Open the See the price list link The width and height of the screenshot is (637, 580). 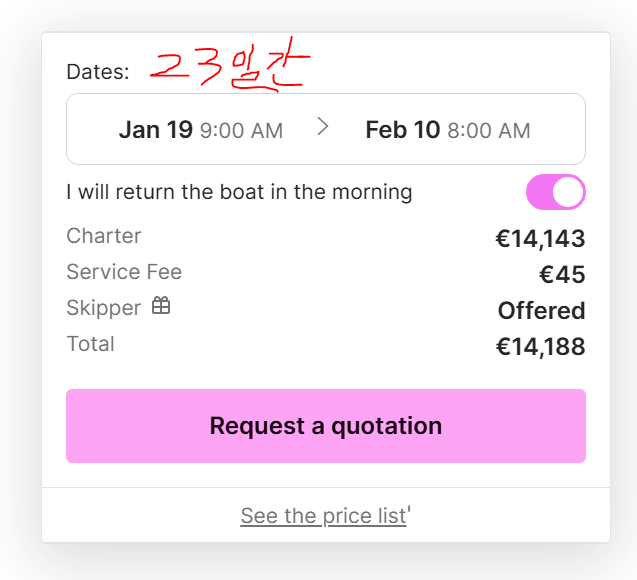323,516
